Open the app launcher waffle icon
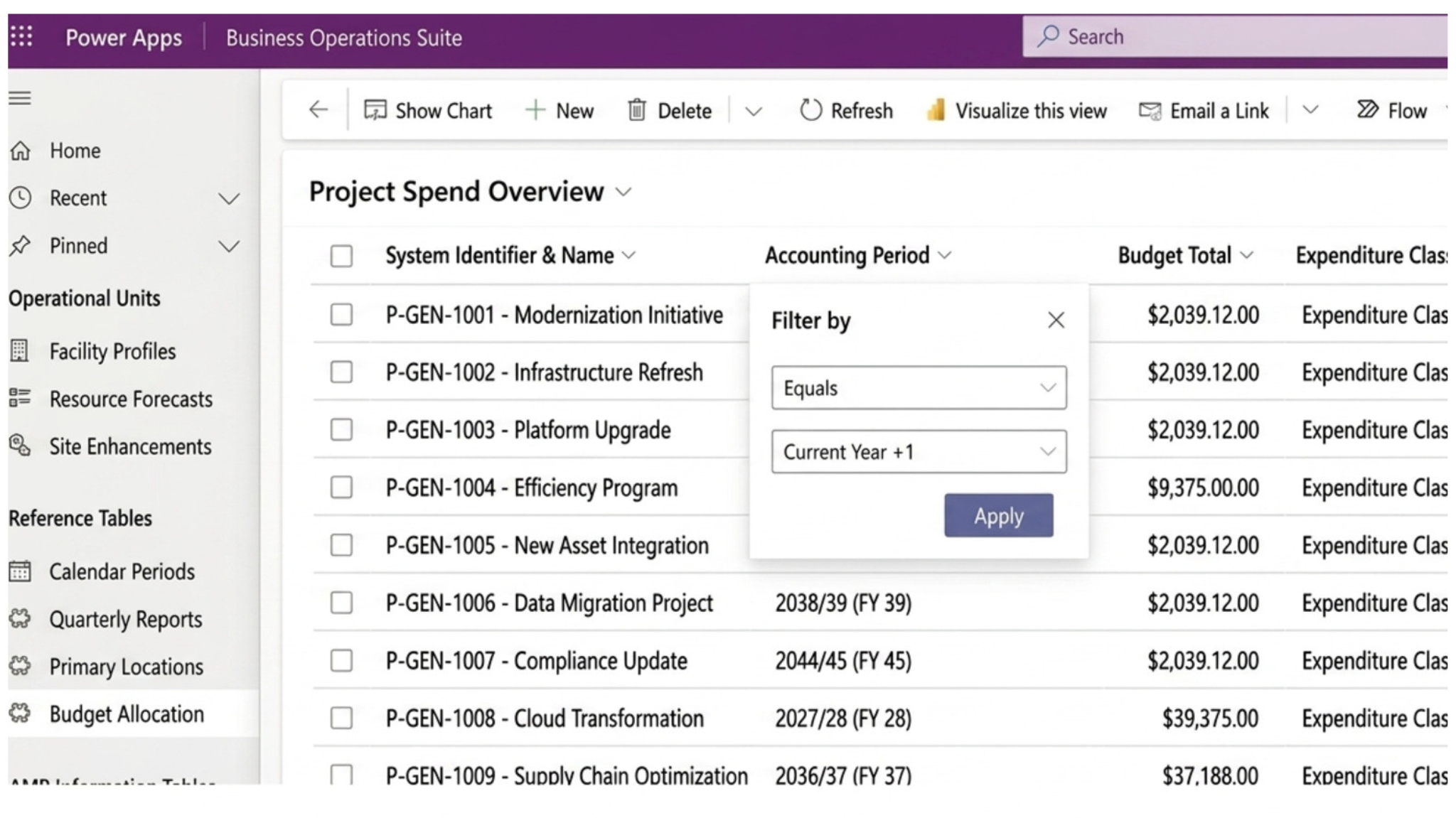 coord(21,36)
